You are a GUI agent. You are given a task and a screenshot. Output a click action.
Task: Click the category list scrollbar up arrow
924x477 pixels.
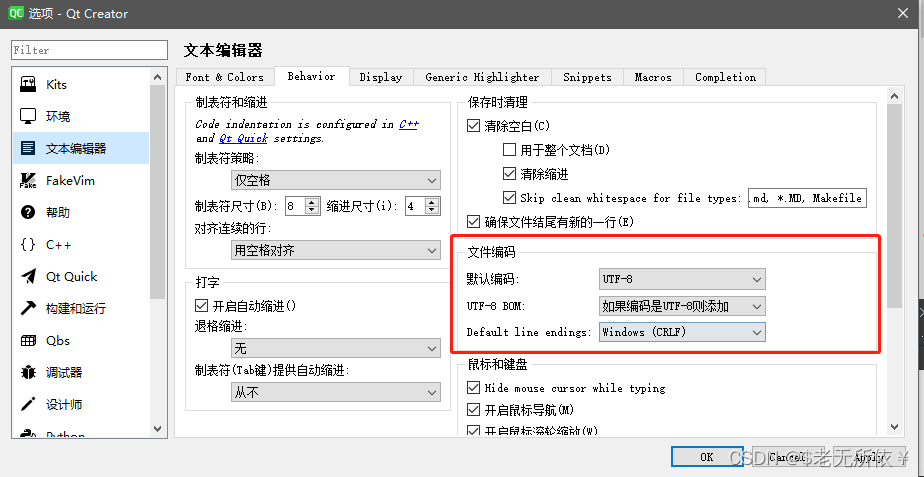pos(157,77)
